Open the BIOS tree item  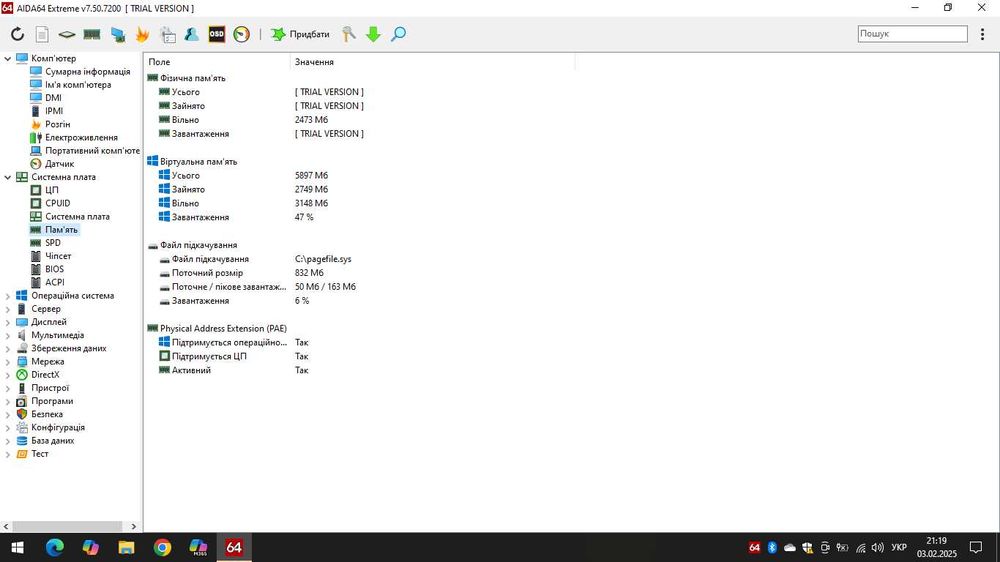(54, 269)
